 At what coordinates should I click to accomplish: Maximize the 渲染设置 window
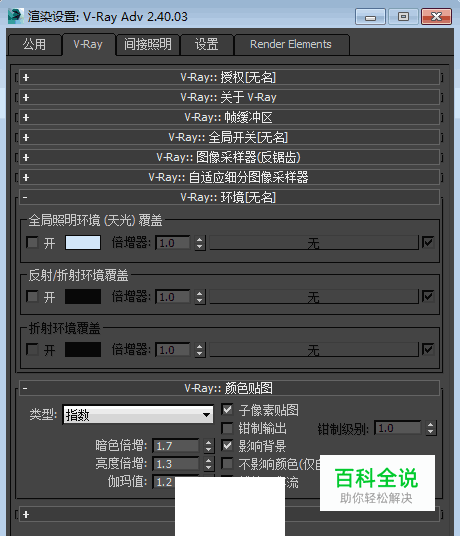(404, 17)
